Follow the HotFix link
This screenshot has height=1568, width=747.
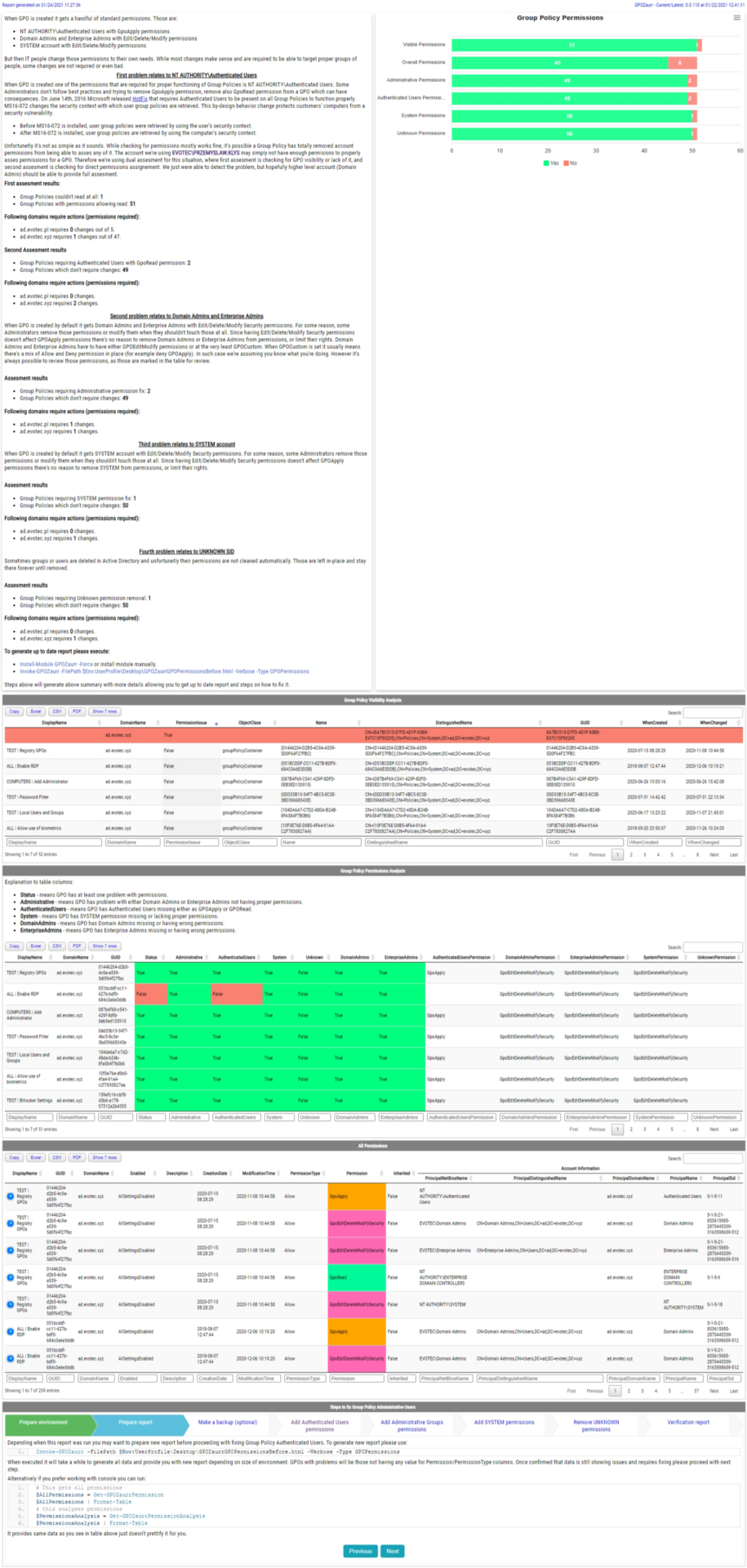pyautogui.click(x=140, y=99)
